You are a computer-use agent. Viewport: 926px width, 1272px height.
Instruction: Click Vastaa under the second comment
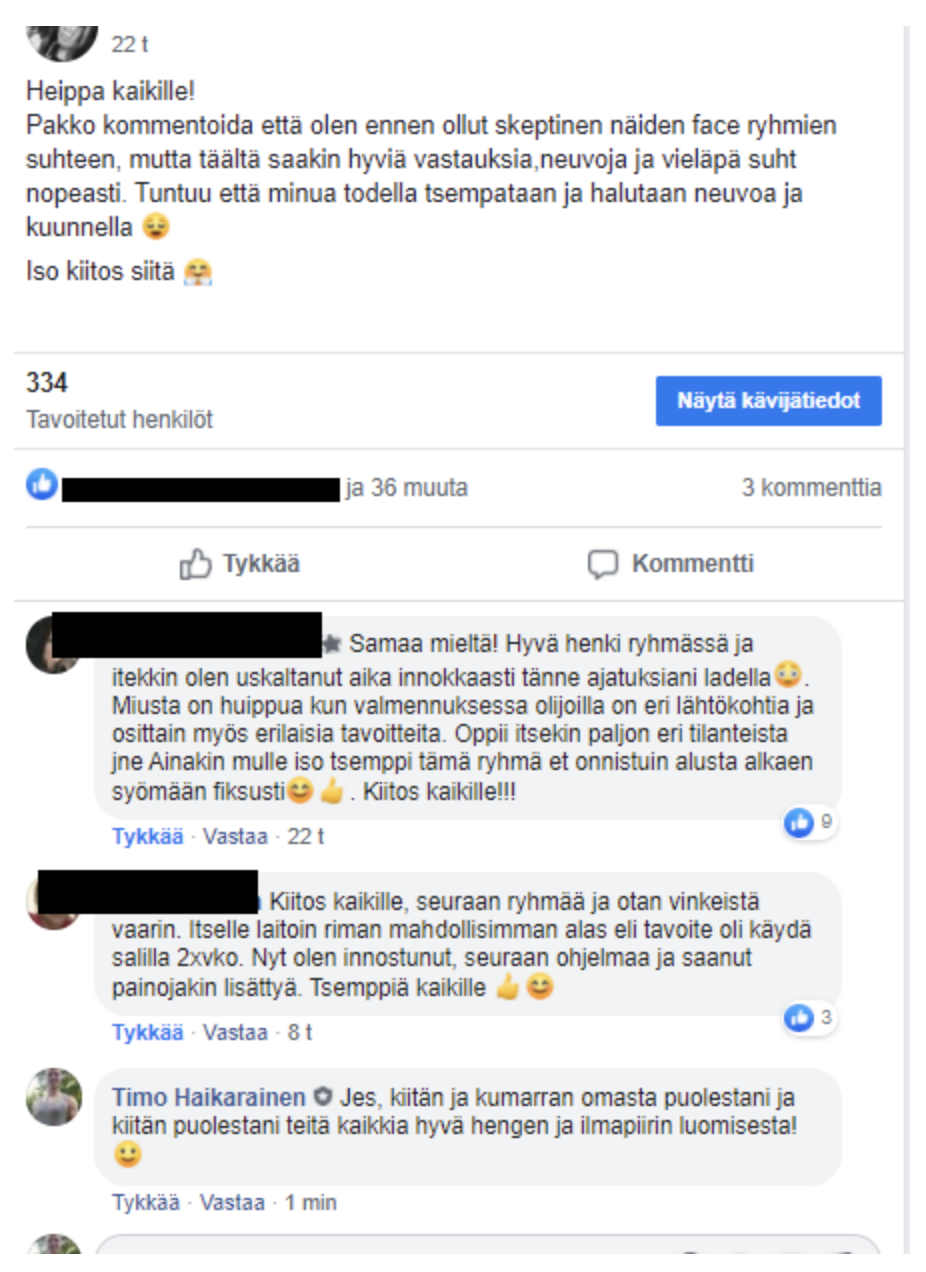click(x=235, y=1032)
